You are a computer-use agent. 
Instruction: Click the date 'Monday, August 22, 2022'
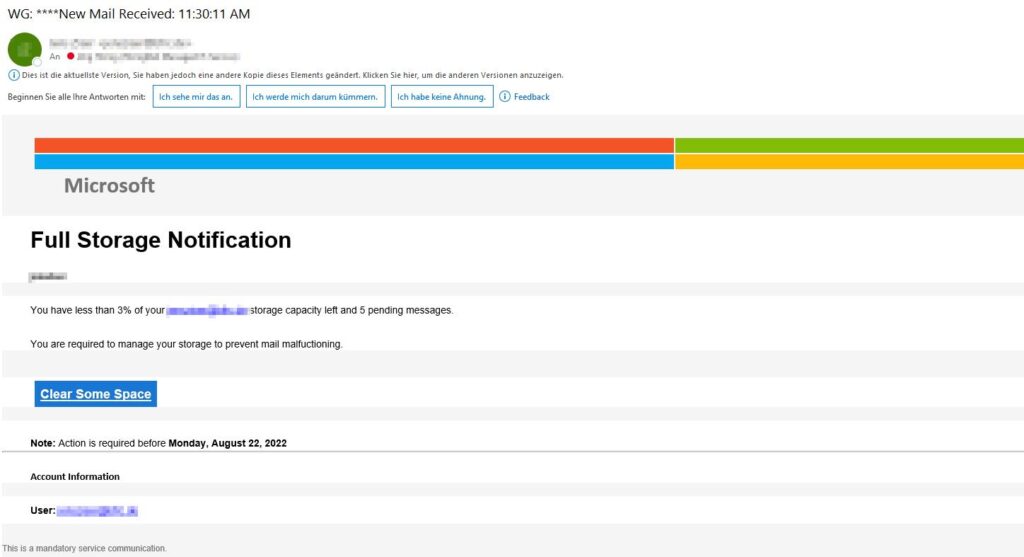click(227, 443)
